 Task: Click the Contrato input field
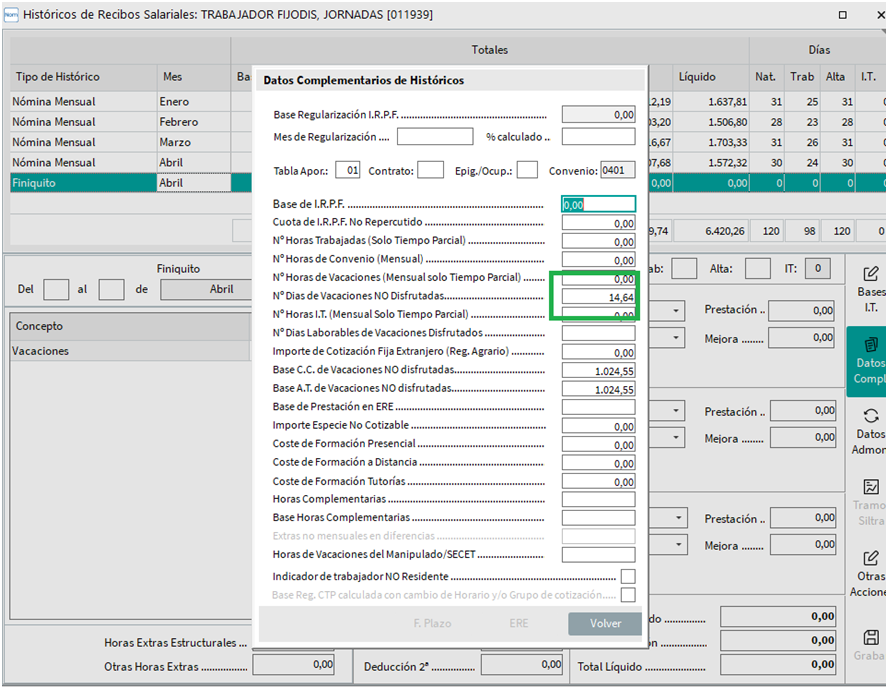tap(431, 170)
